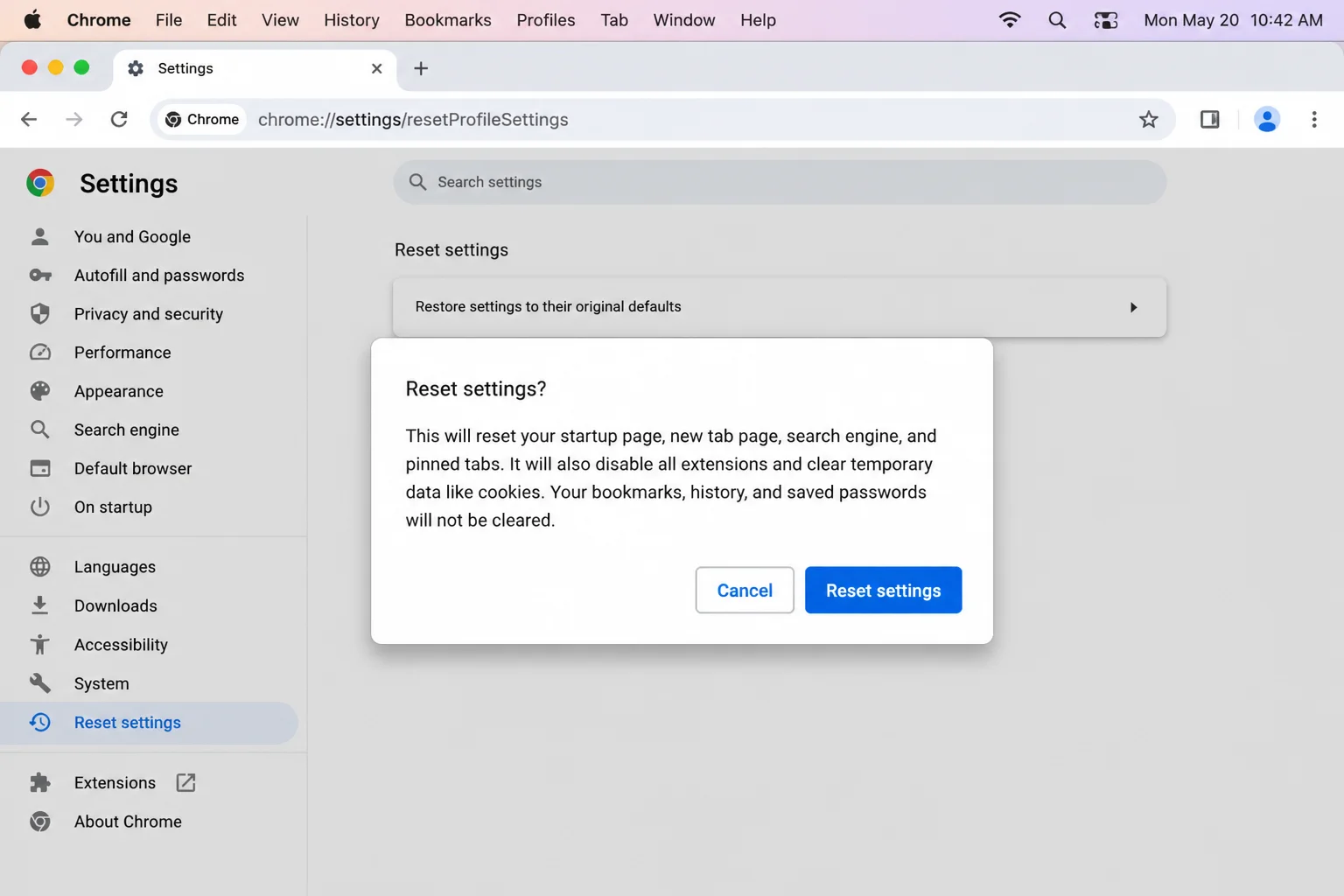
Task: Open Spotlight search in menu bar
Action: 1057,20
